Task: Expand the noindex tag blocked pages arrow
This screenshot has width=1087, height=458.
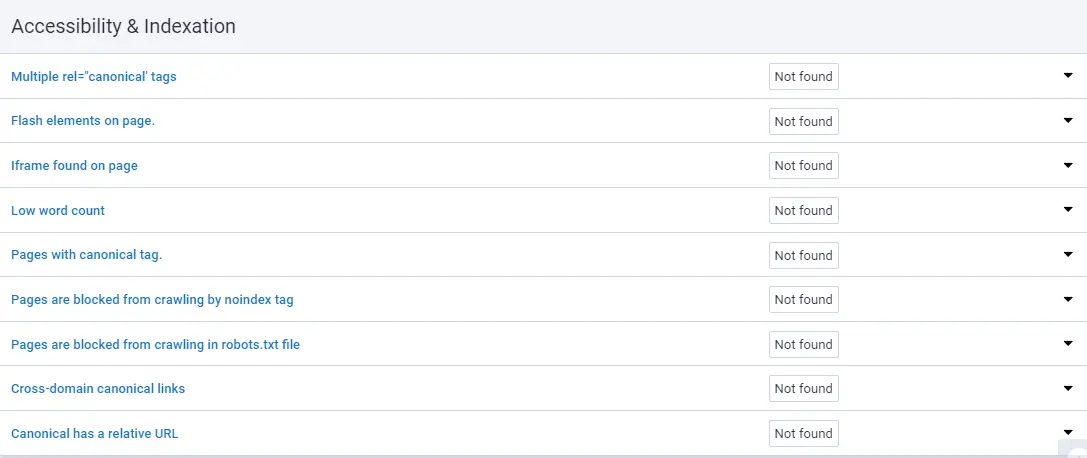Action: pos(1067,299)
